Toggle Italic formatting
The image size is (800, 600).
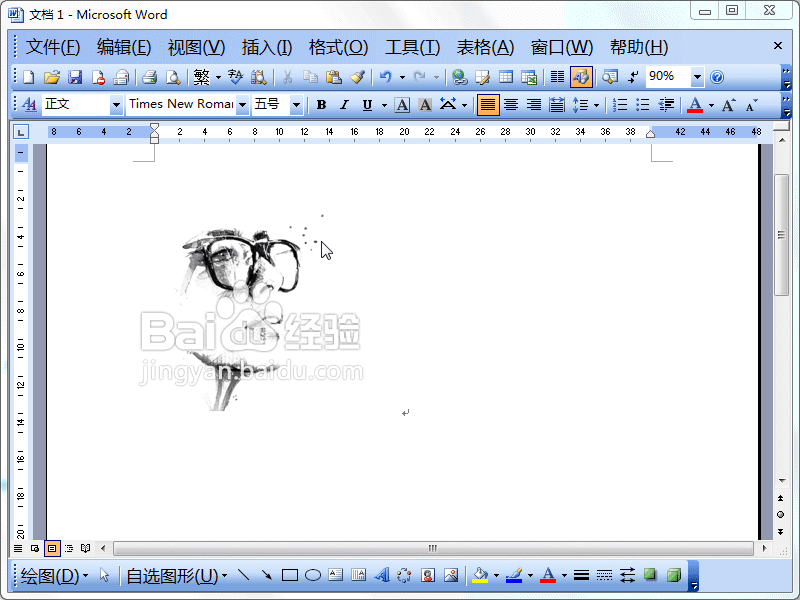pos(344,105)
